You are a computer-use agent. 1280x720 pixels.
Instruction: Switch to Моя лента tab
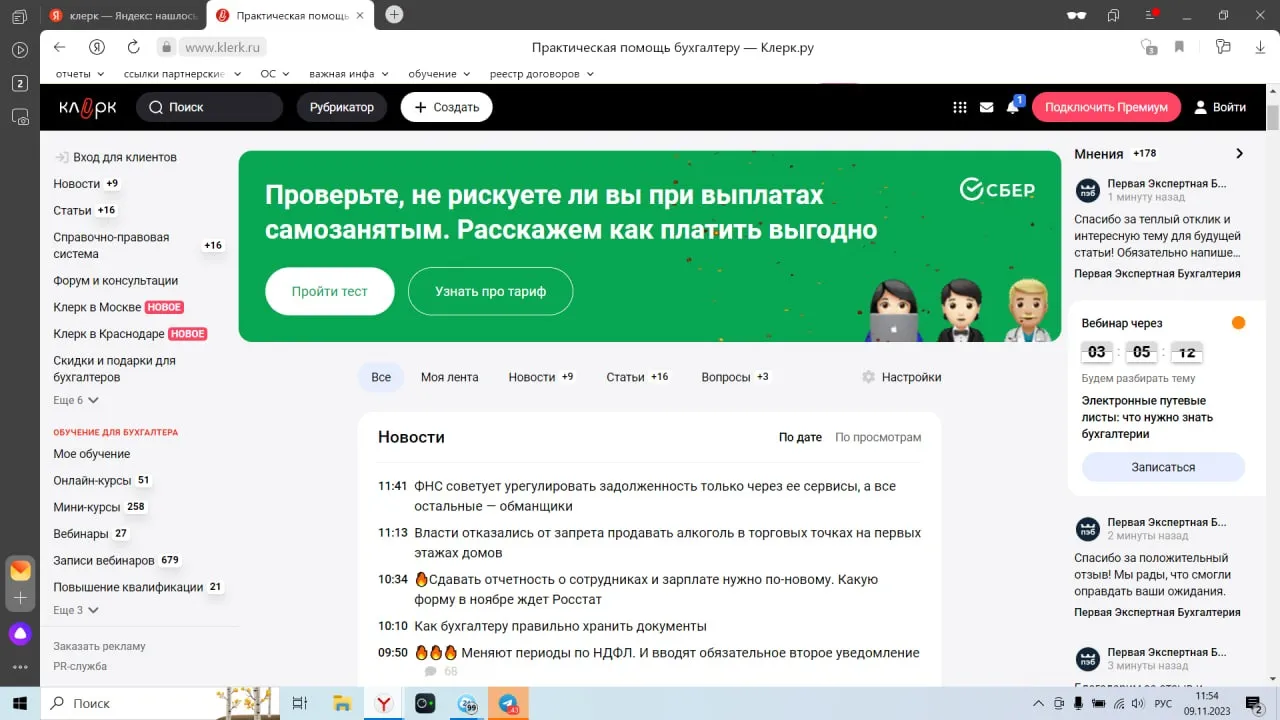[x=449, y=377]
